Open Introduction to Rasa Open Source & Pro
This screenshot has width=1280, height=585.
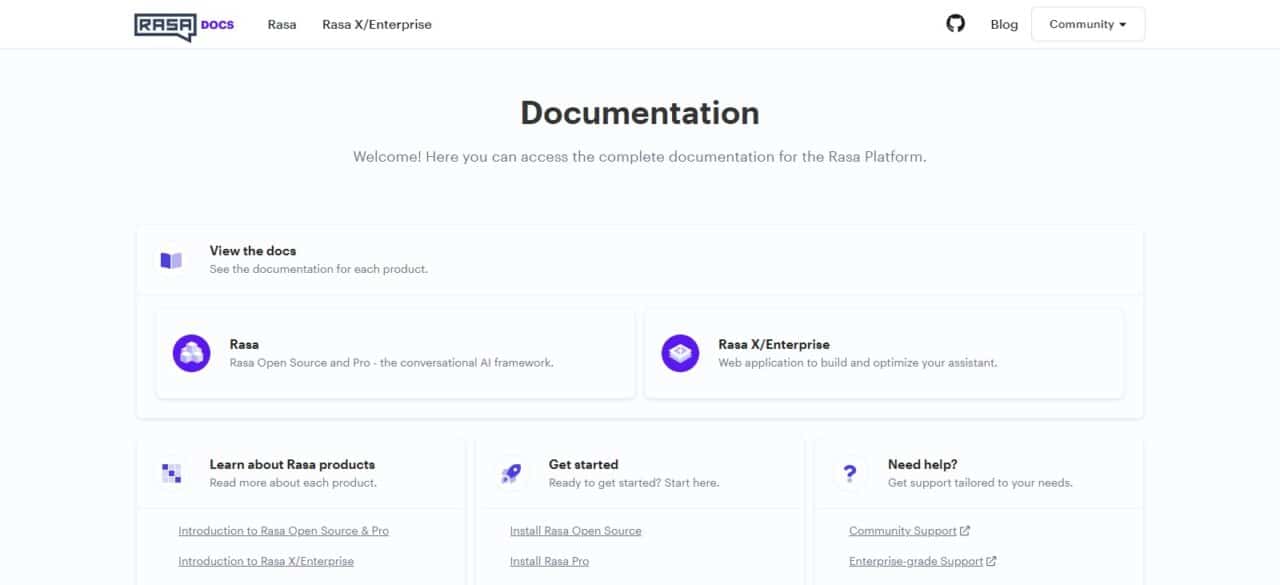click(283, 531)
